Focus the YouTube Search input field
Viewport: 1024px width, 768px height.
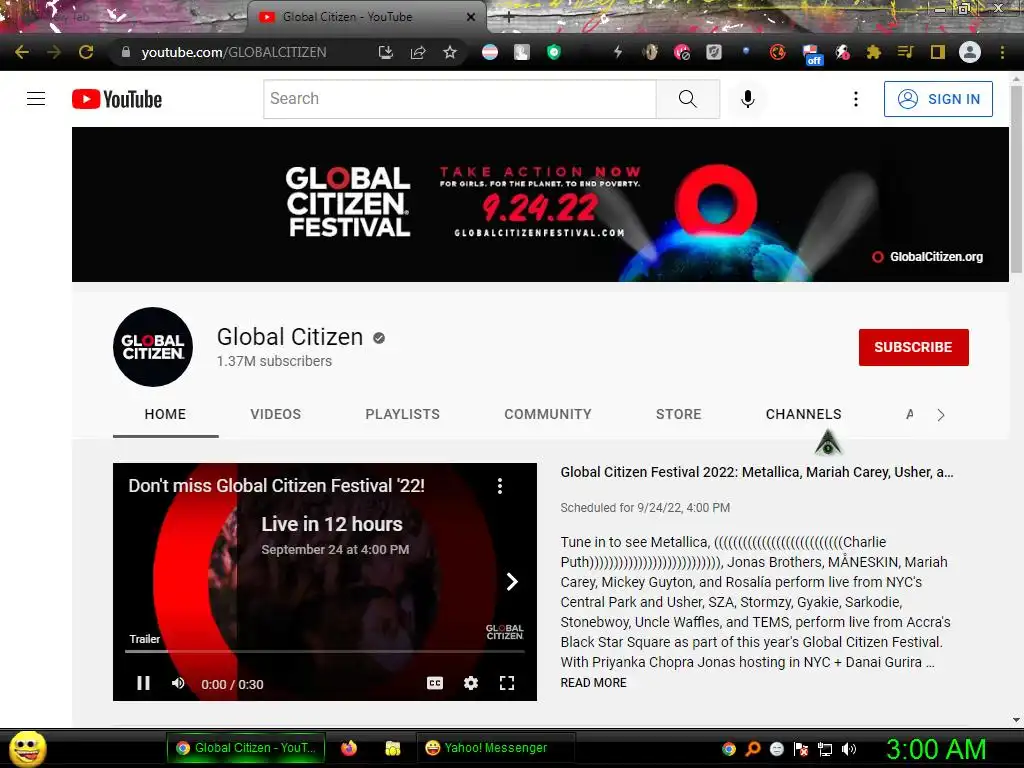click(x=460, y=99)
